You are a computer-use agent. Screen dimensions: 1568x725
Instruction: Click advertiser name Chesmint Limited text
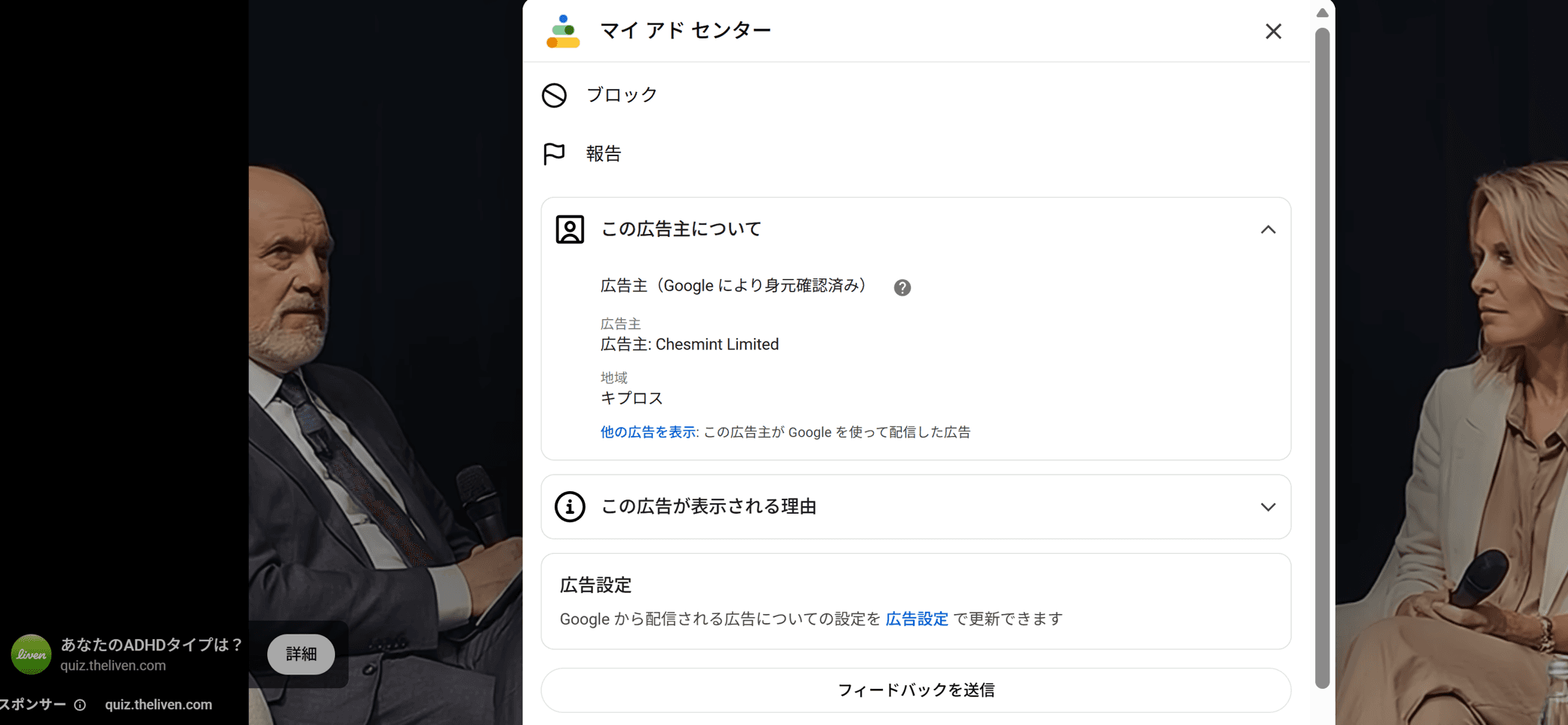tap(717, 345)
